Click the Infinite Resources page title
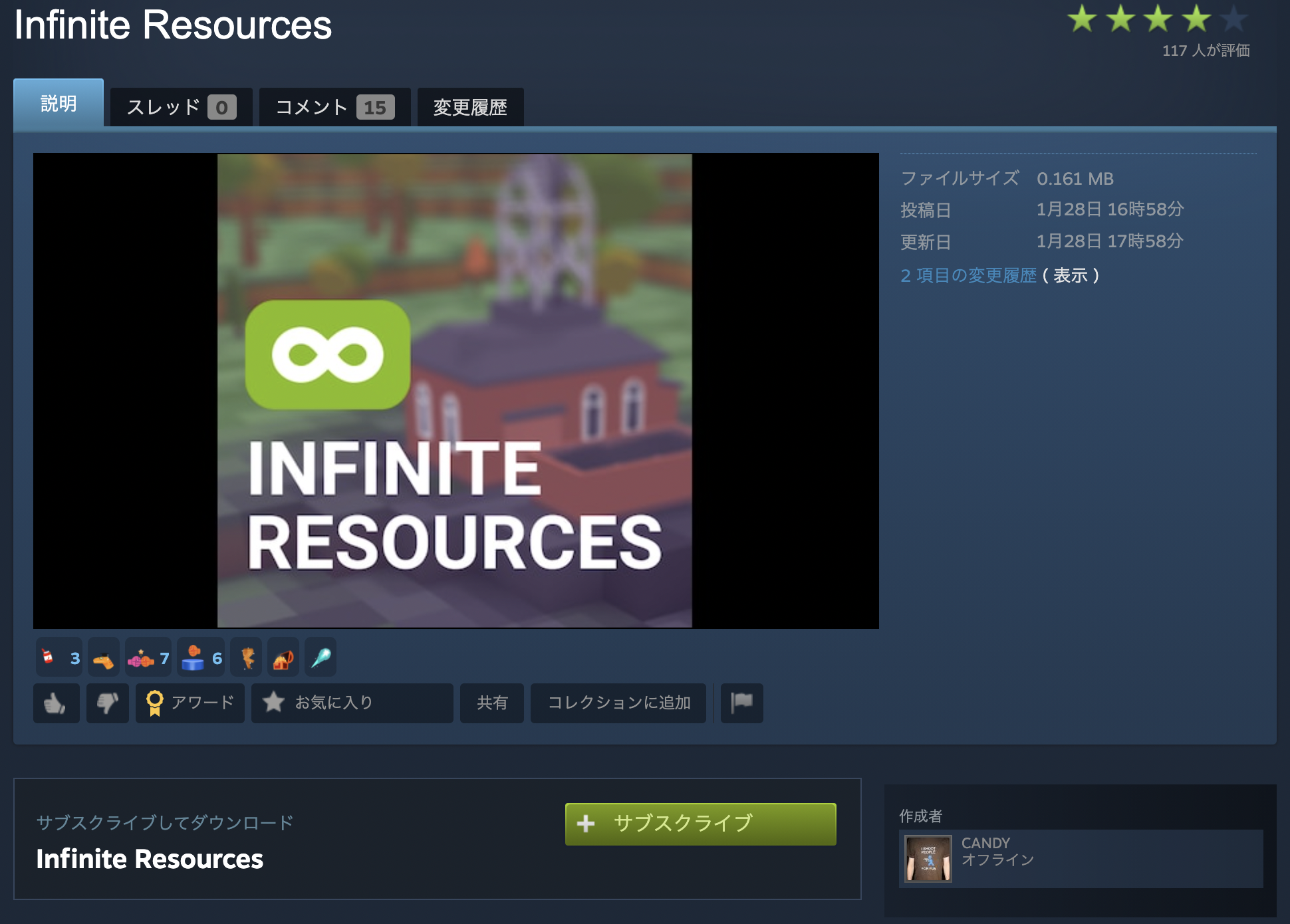Viewport: 1290px width, 924px height. click(x=173, y=25)
